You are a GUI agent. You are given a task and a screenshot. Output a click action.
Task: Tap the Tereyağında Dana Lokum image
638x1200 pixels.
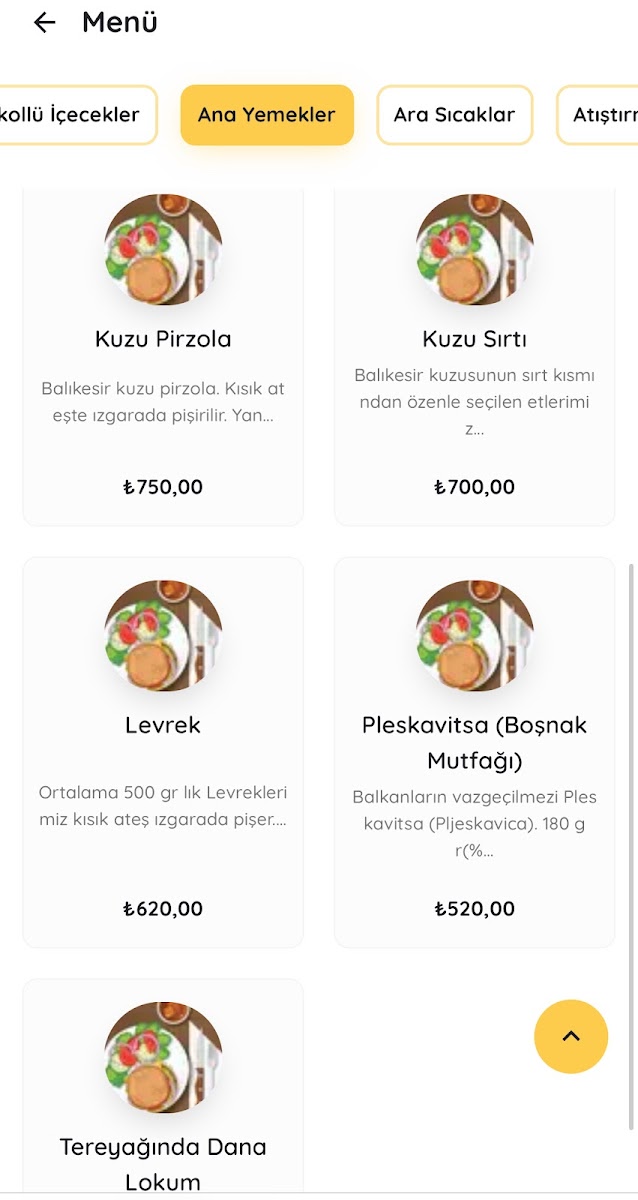pos(163,1057)
